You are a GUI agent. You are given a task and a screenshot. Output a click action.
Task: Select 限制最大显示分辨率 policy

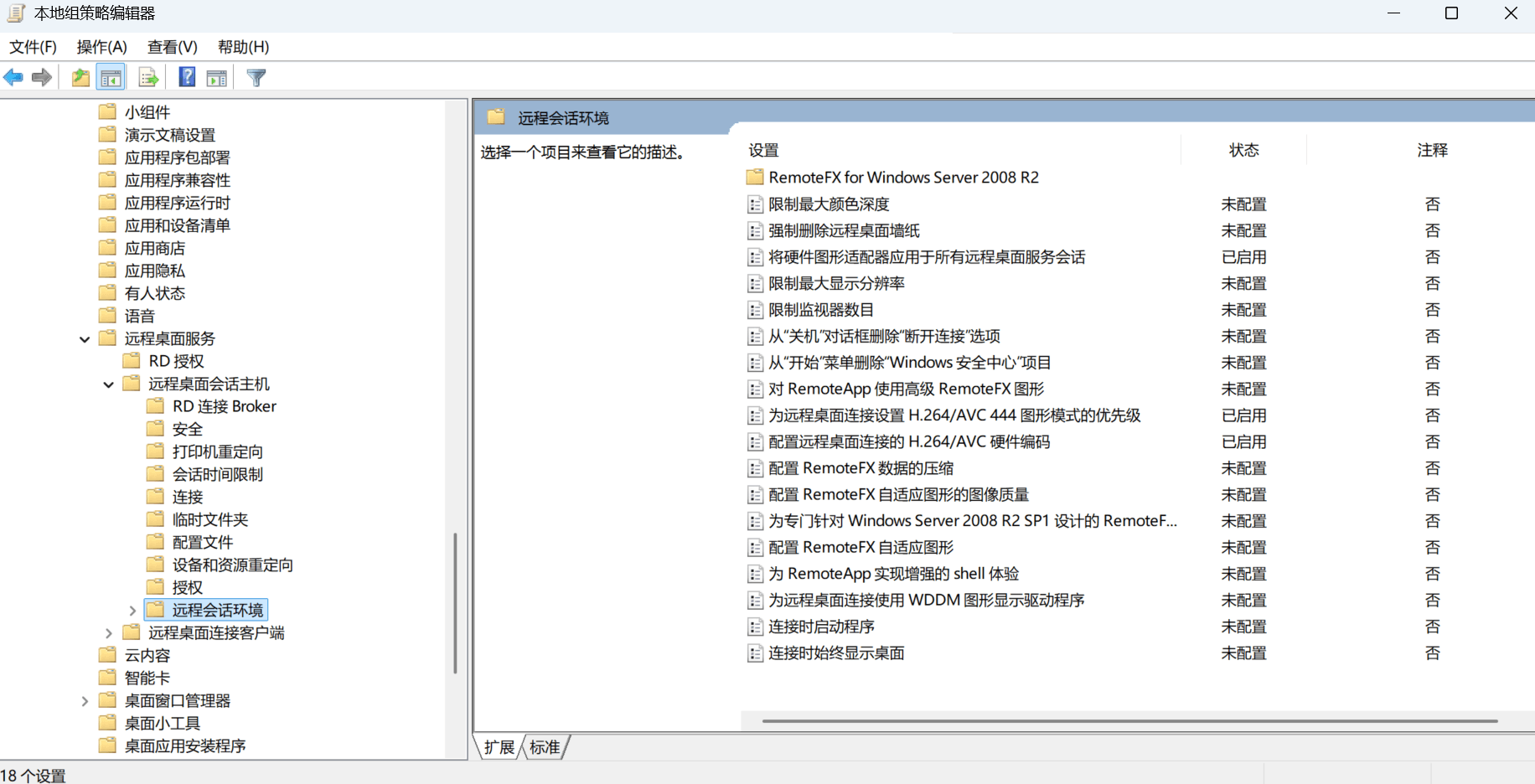coord(836,283)
